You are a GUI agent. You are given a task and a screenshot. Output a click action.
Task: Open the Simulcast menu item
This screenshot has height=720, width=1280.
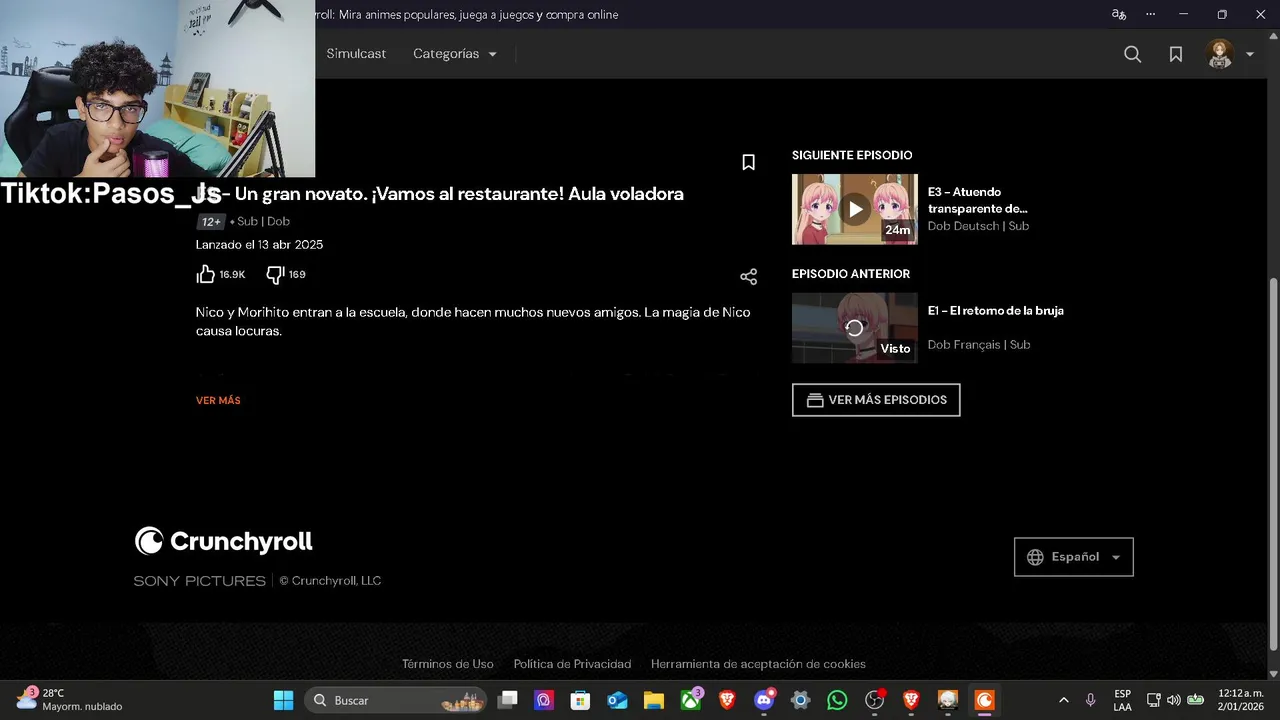[x=356, y=54]
